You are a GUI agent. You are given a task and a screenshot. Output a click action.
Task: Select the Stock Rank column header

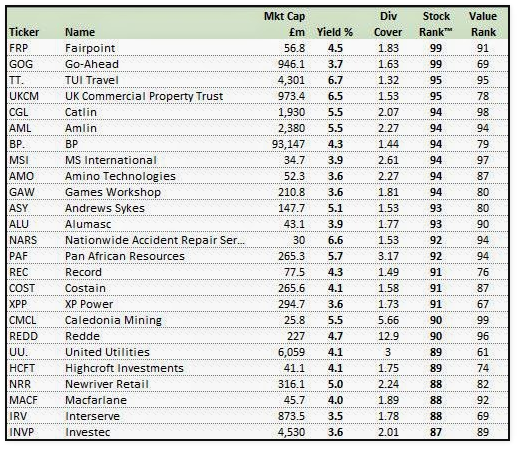[x=436, y=24]
